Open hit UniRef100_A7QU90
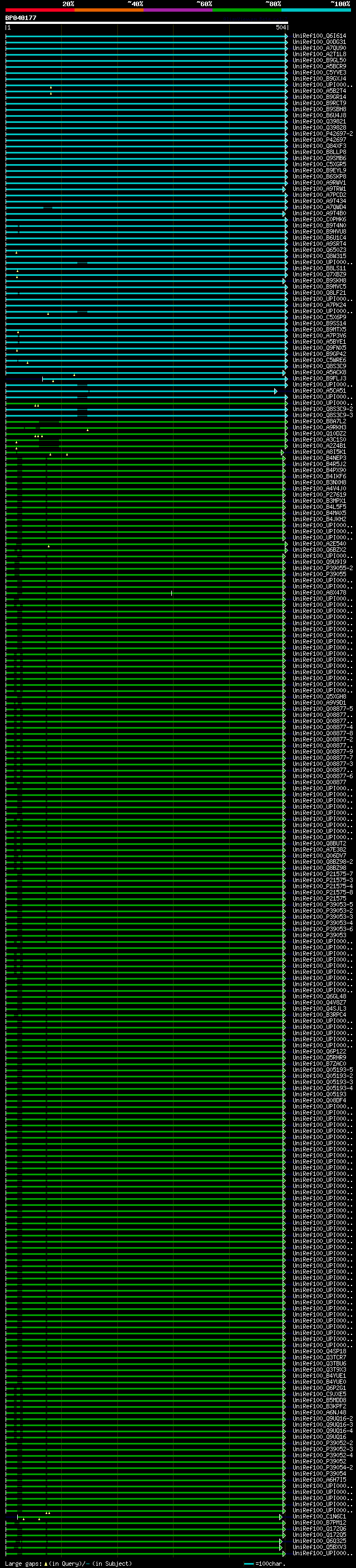This screenshot has height=1568, width=356. pyautogui.click(x=319, y=48)
